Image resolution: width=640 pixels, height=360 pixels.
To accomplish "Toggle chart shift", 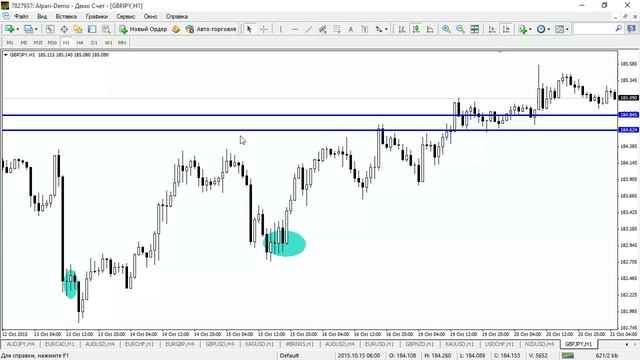I will [506, 29].
